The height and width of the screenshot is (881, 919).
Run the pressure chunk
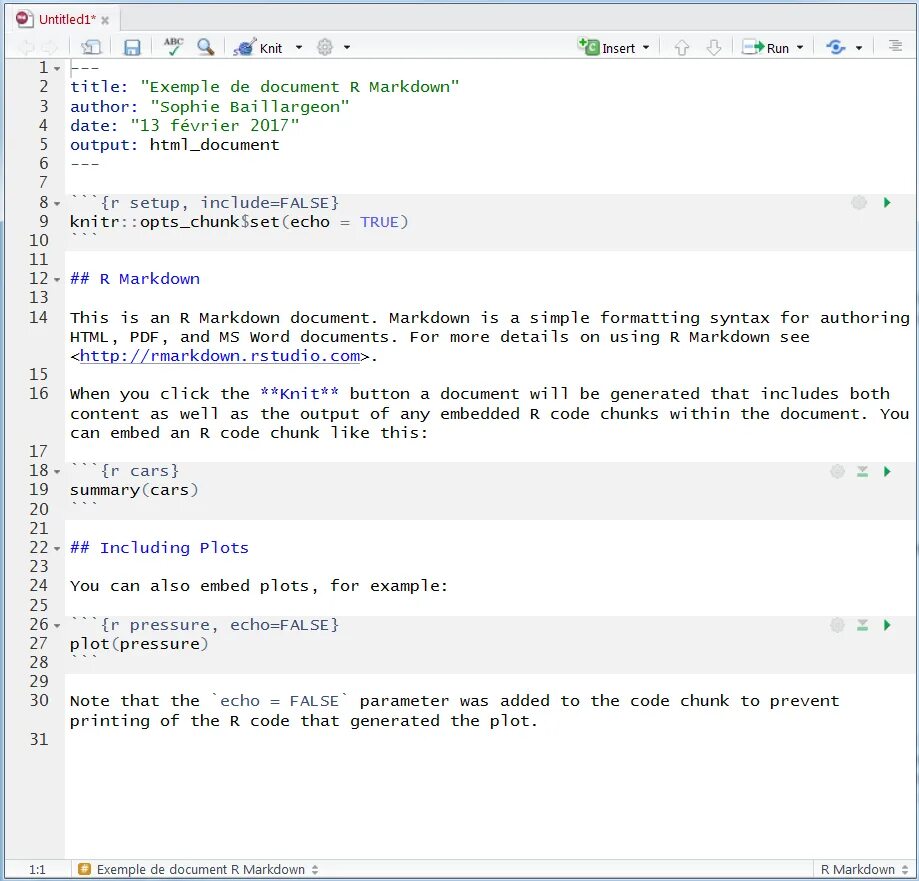coord(887,625)
